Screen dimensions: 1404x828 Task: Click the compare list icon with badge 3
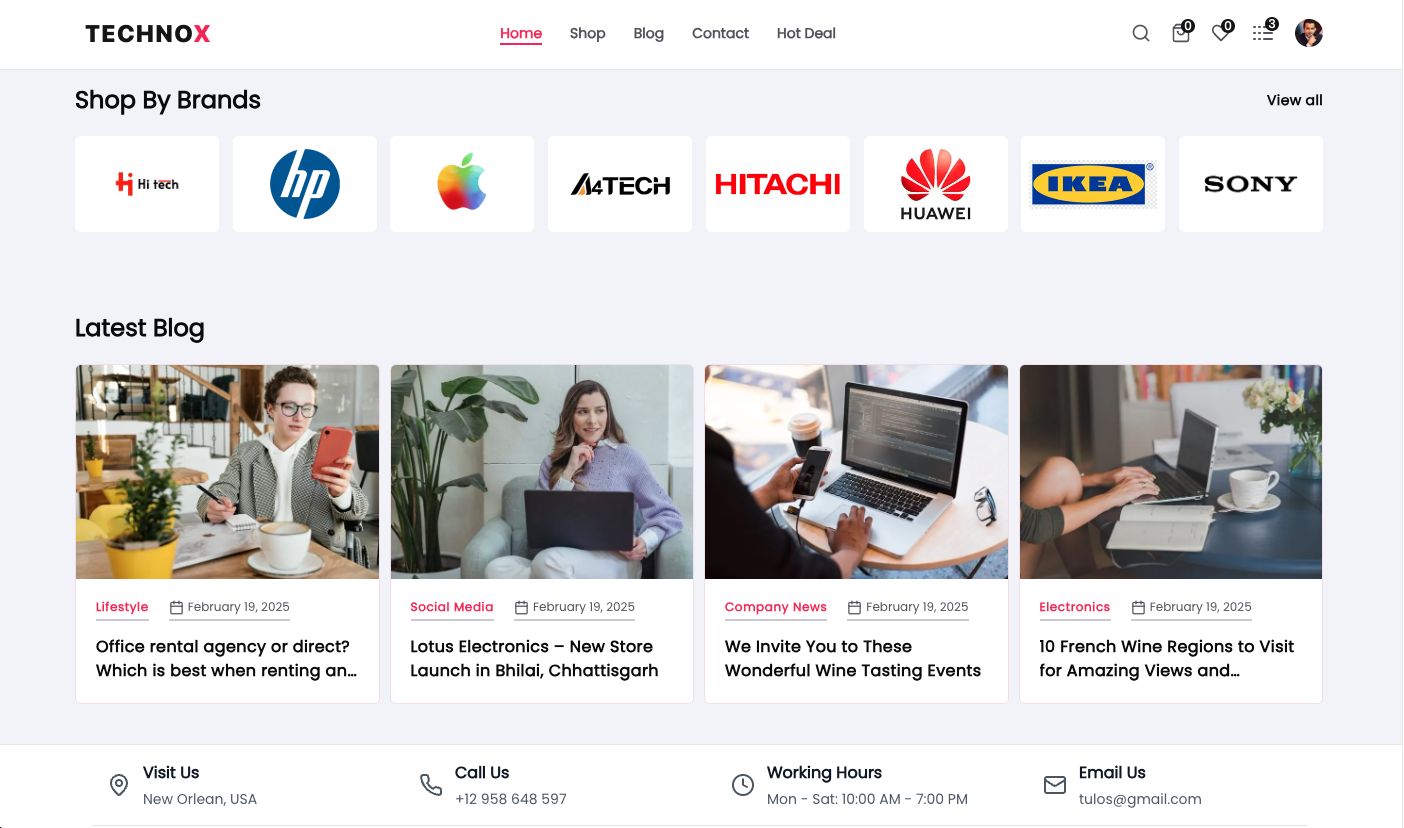[1263, 33]
